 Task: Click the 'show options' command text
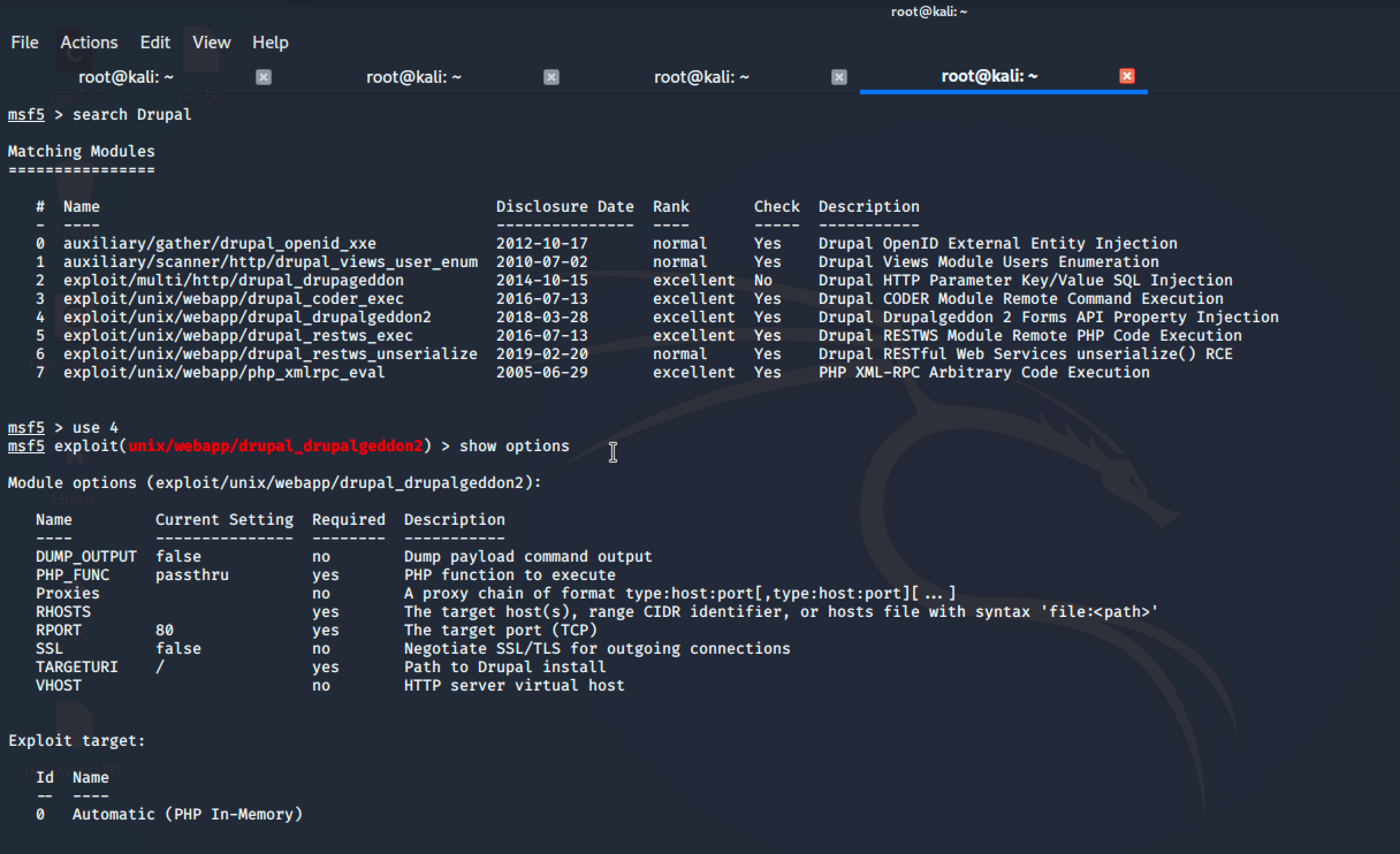click(514, 446)
